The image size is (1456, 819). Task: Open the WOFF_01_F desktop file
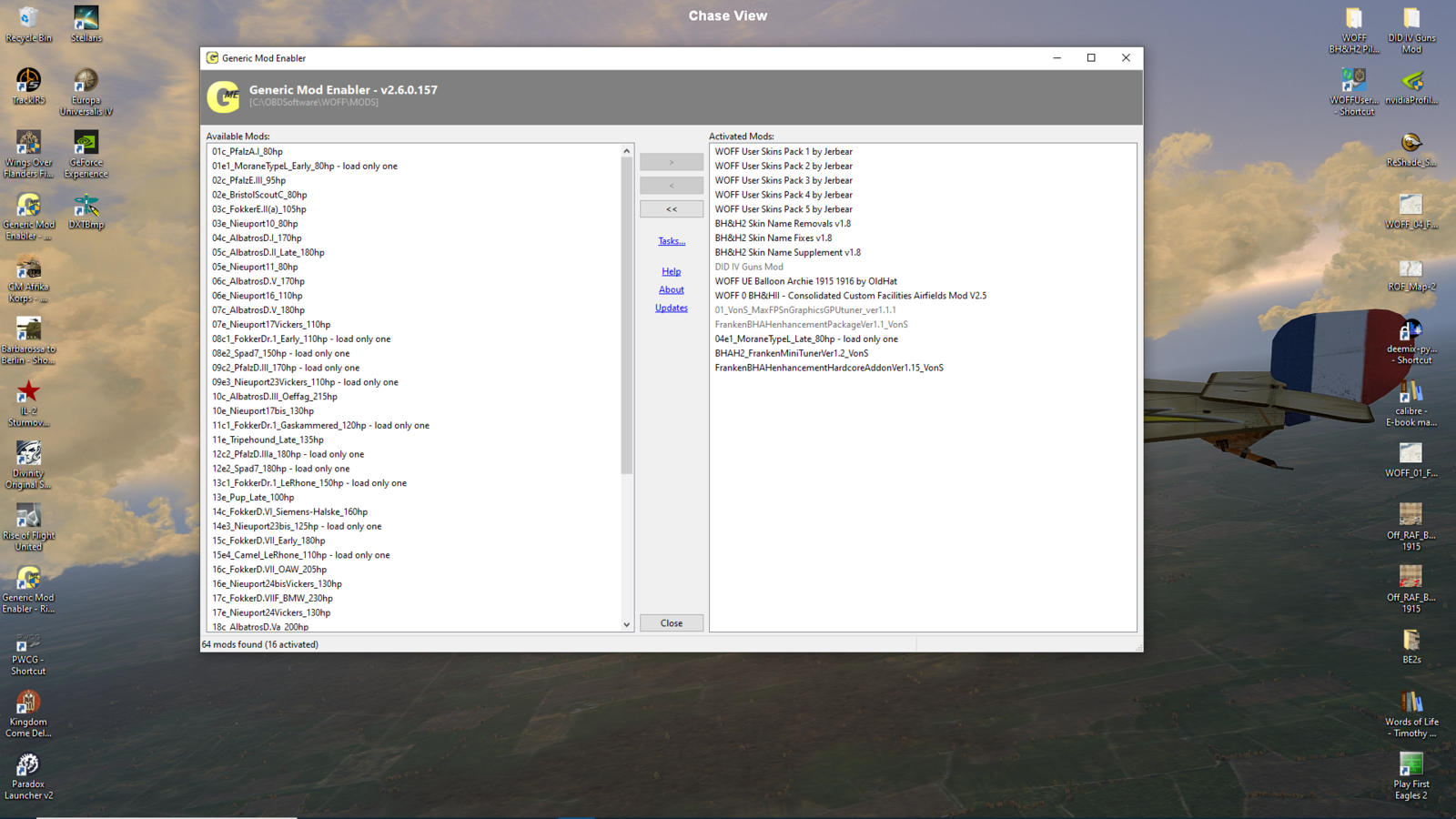[1411, 460]
